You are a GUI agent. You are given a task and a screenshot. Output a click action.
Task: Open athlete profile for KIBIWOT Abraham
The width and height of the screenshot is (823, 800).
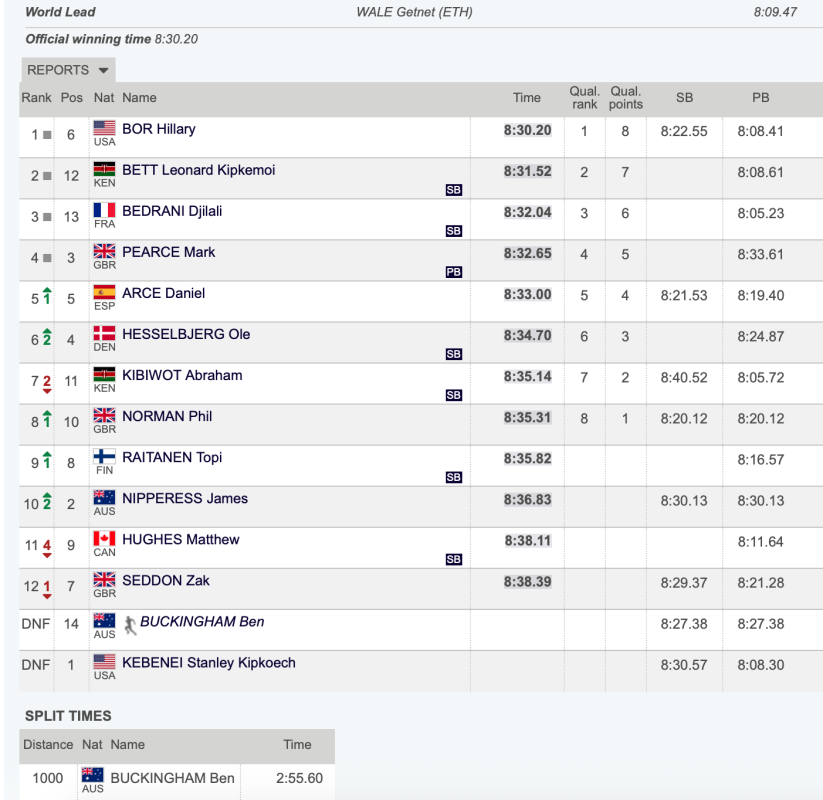tap(182, 375)
